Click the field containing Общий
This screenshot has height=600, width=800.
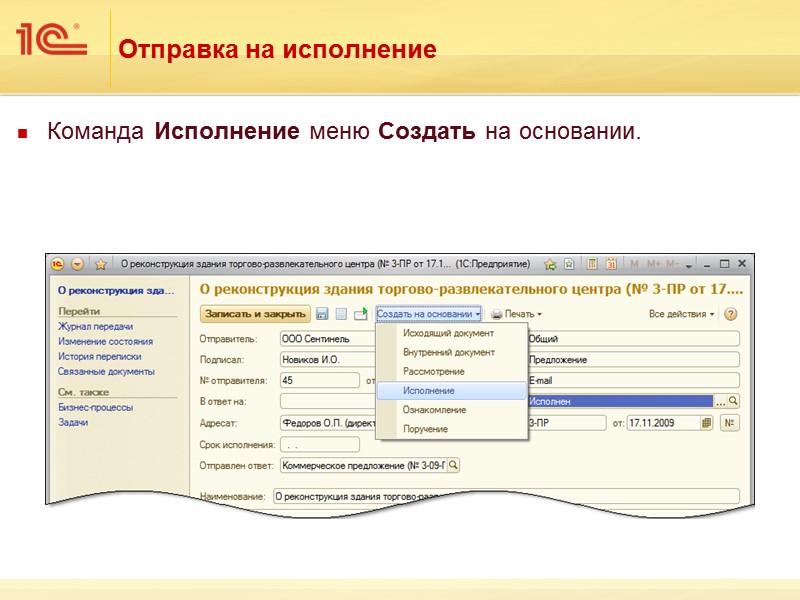pos(633,339)
